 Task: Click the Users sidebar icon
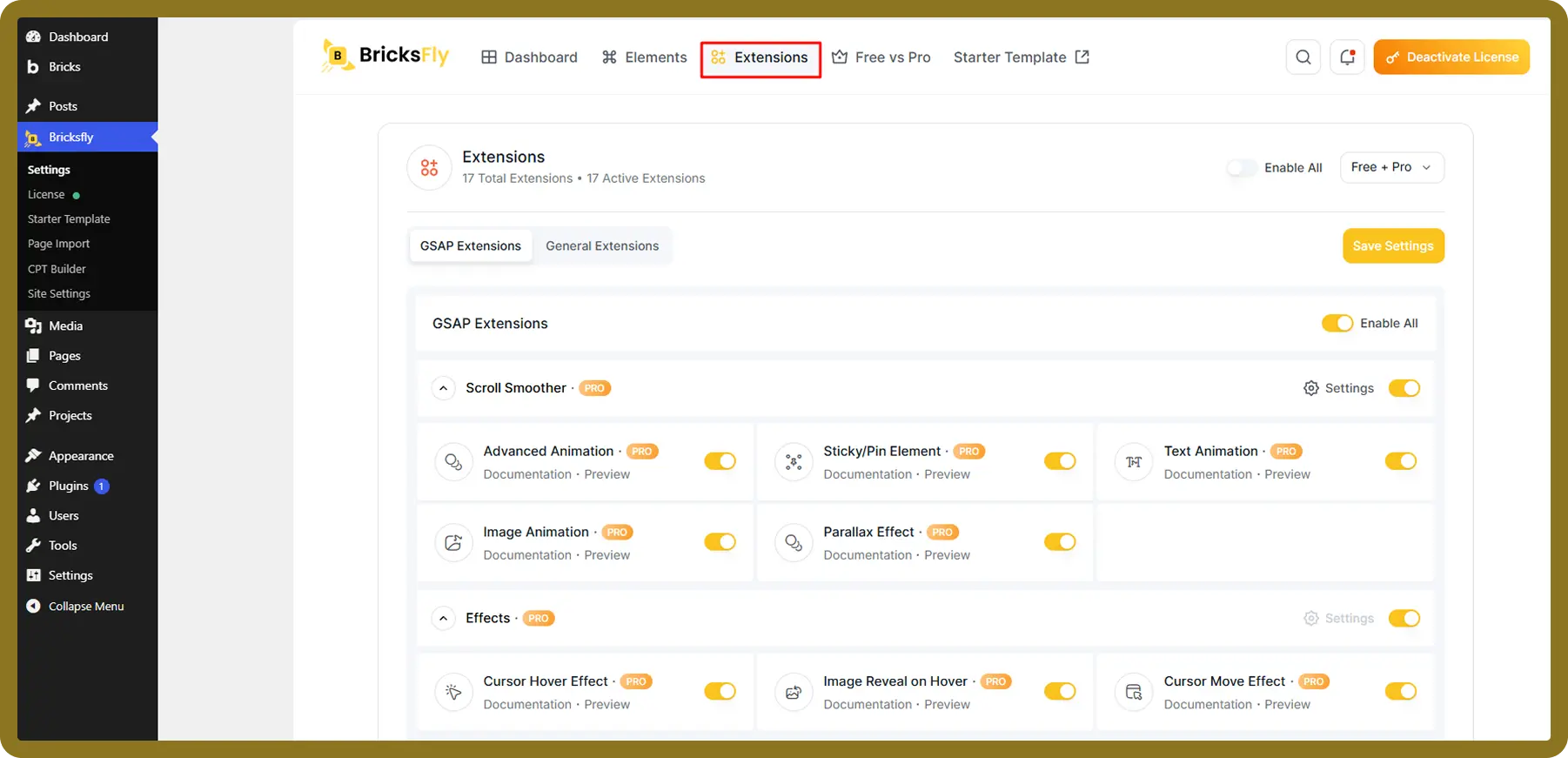pos(33,515)
